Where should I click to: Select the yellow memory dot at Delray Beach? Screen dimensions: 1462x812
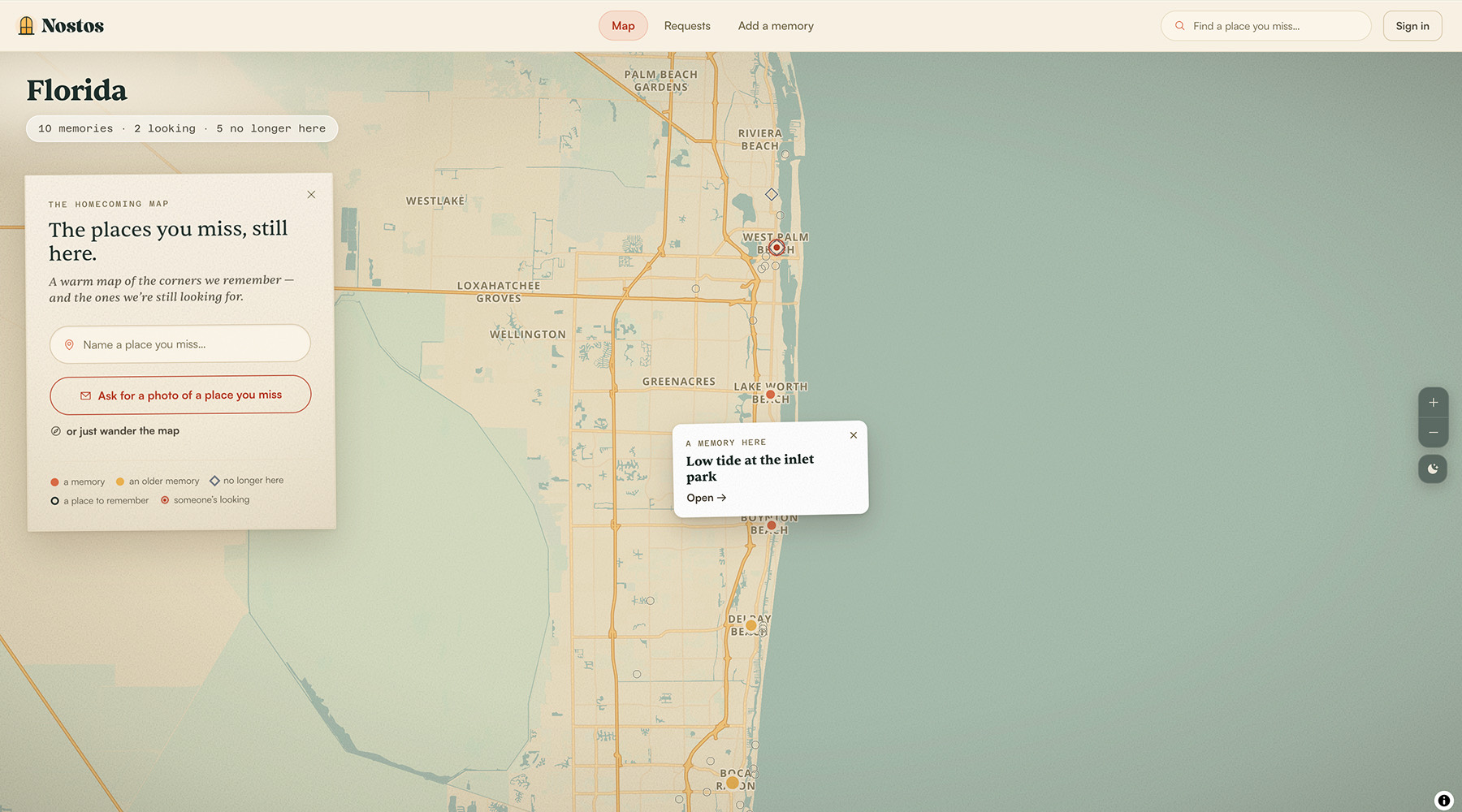pyautogui.click(x=751, y=625)
